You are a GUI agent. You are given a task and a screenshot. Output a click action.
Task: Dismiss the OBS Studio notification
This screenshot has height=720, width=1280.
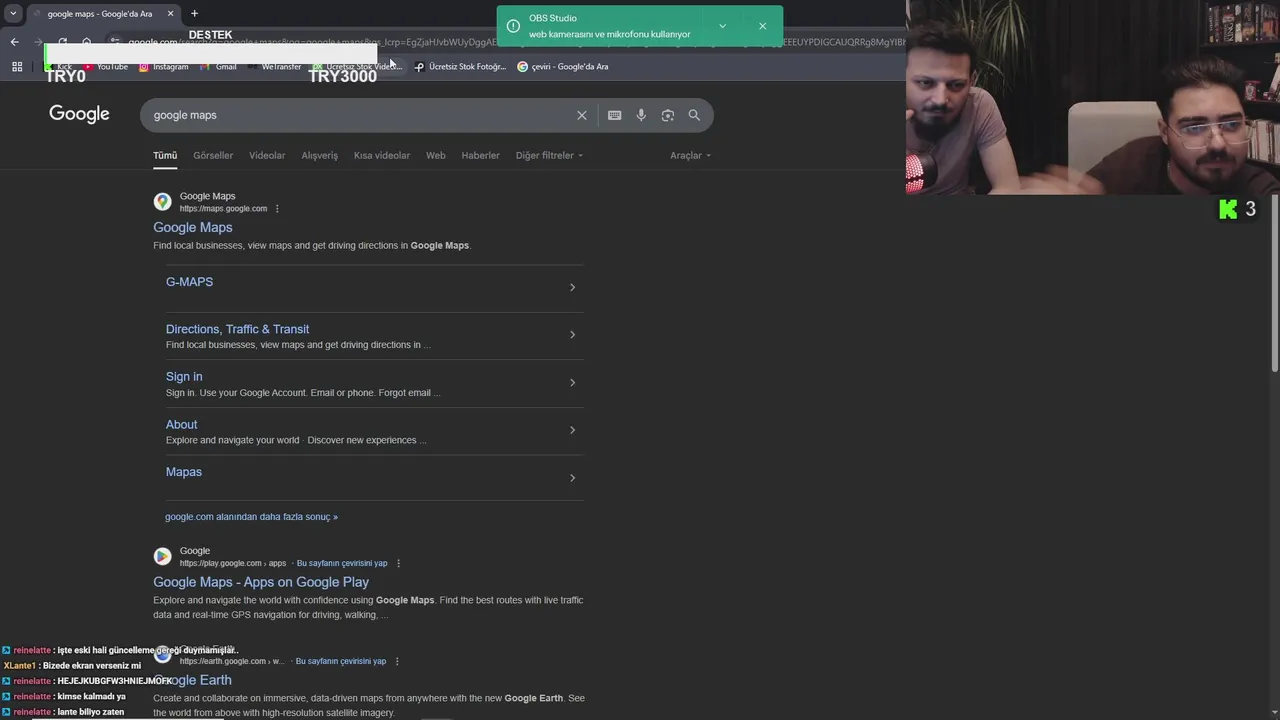coord(762,26)
